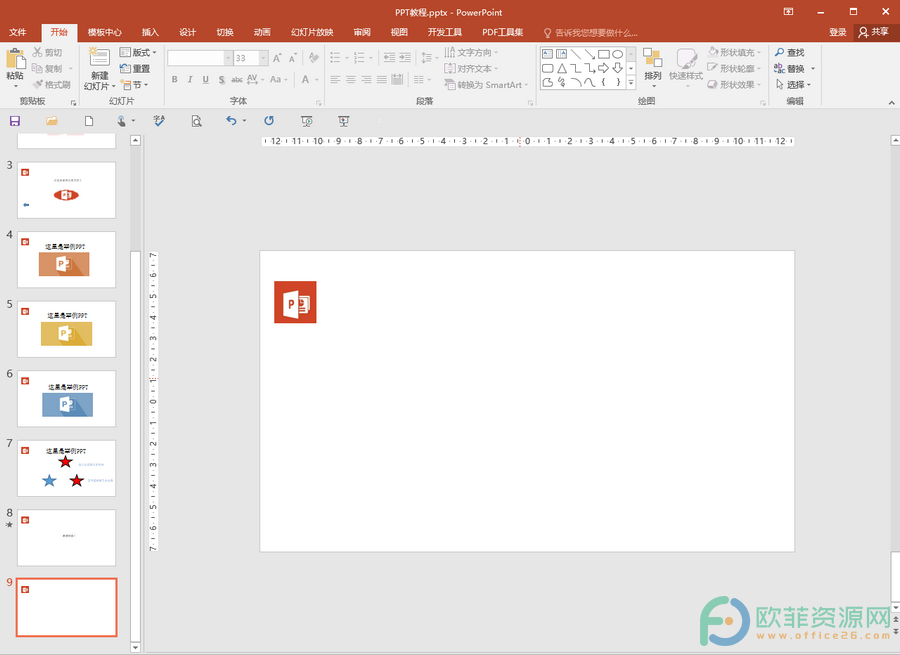The image size is (900, 655).
Task: Start slideshow from beginning icon
Action: (307, 121)
